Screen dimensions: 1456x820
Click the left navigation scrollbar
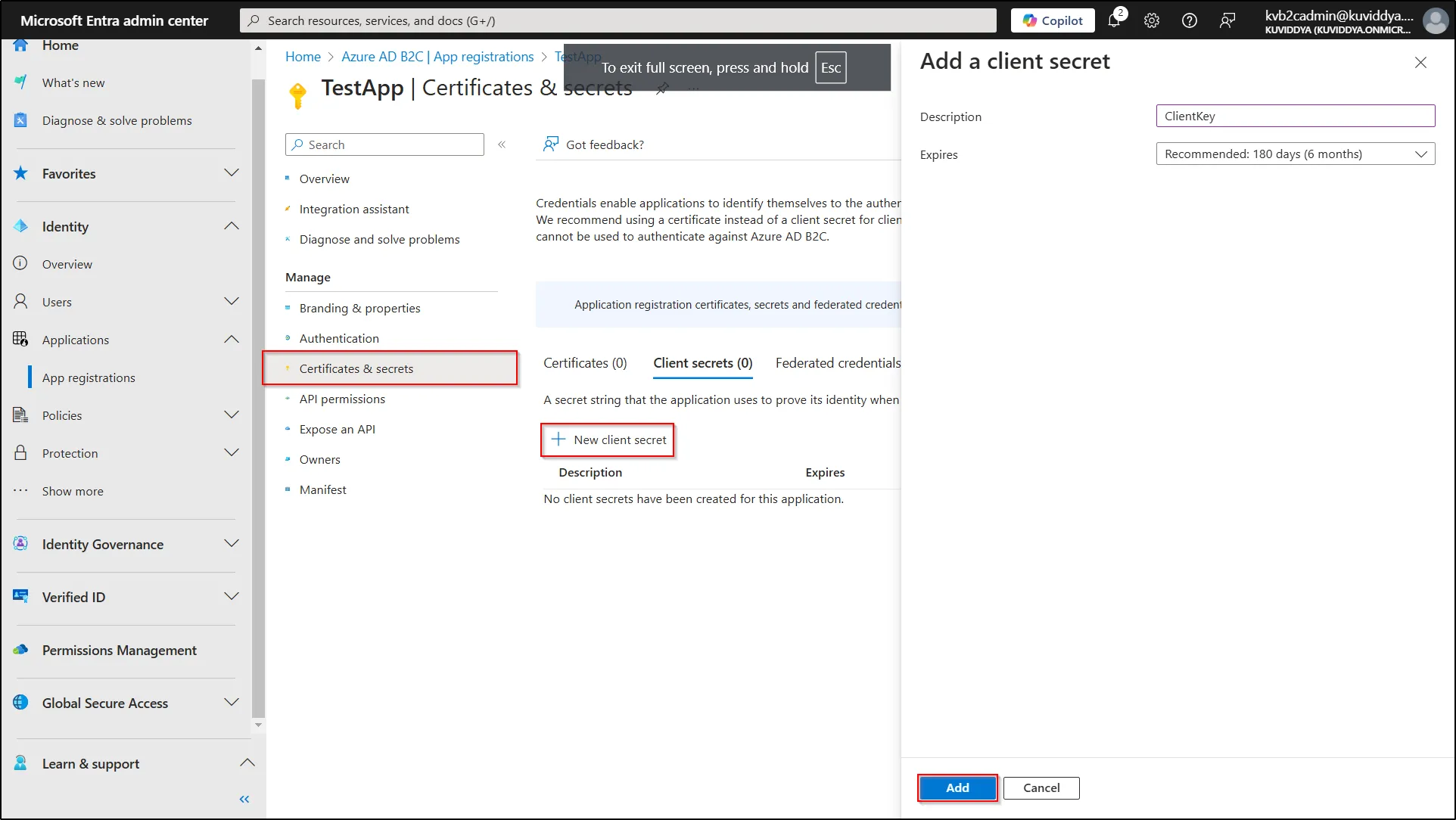coord(258,397)
